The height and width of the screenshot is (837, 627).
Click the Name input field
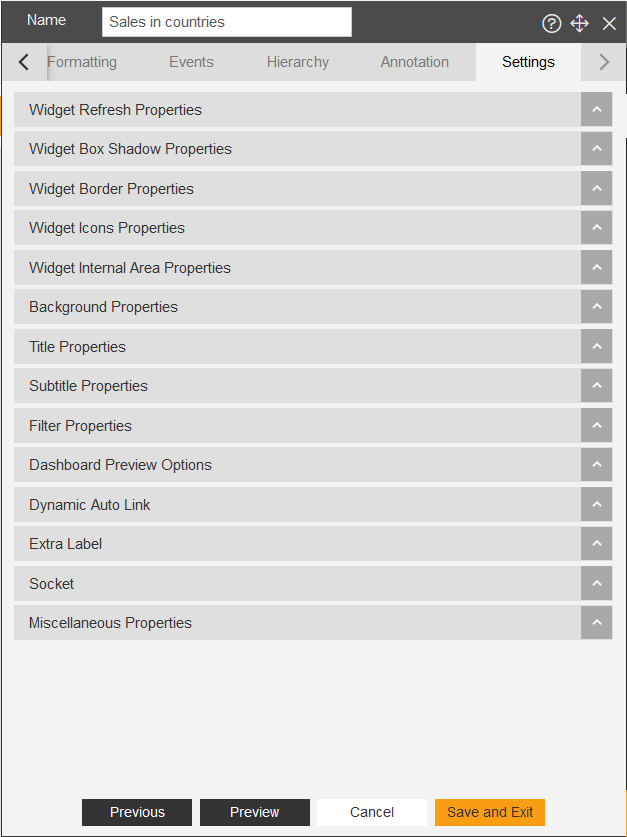click(x=227, y=22)
